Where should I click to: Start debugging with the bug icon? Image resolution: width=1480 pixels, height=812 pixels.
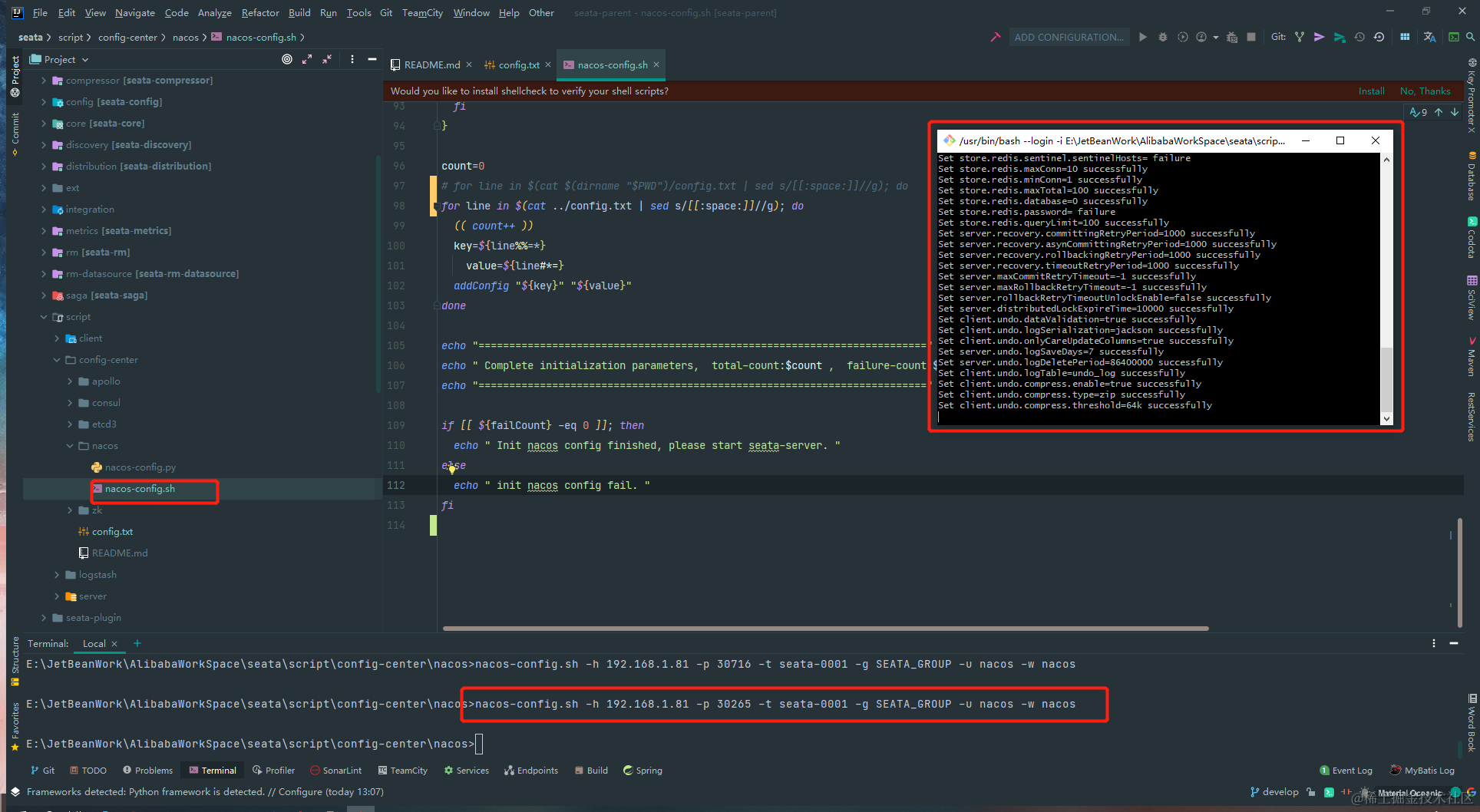pos(1163,37)
